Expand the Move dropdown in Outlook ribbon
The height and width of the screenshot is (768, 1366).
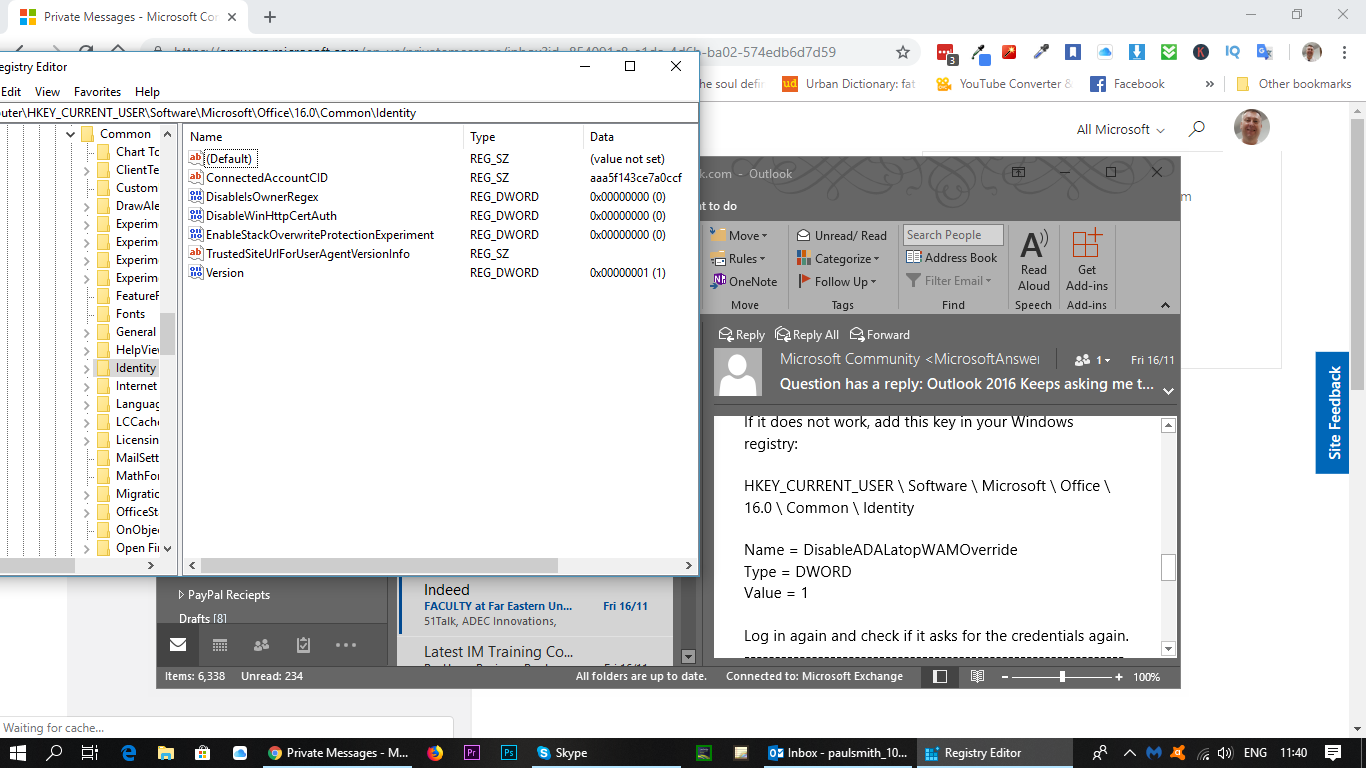pos(764,237)
